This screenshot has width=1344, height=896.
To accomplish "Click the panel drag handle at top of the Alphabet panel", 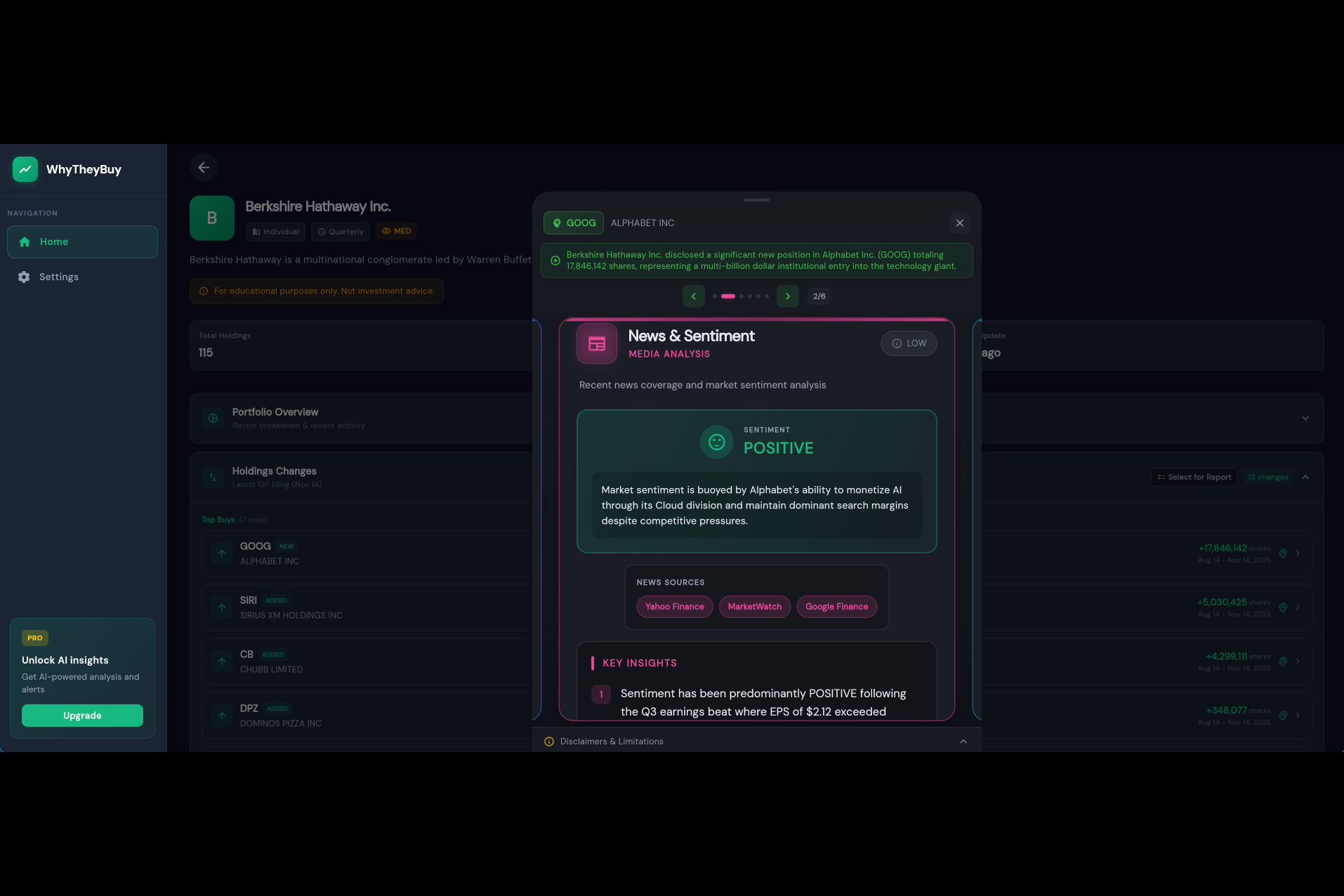I will [x=757, y=200].
